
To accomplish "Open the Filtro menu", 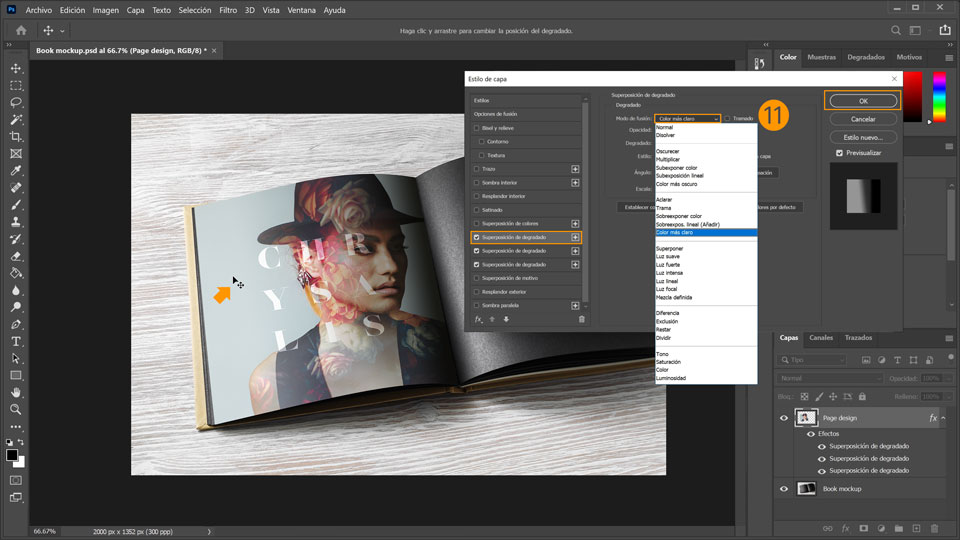I will coord(228,10).
